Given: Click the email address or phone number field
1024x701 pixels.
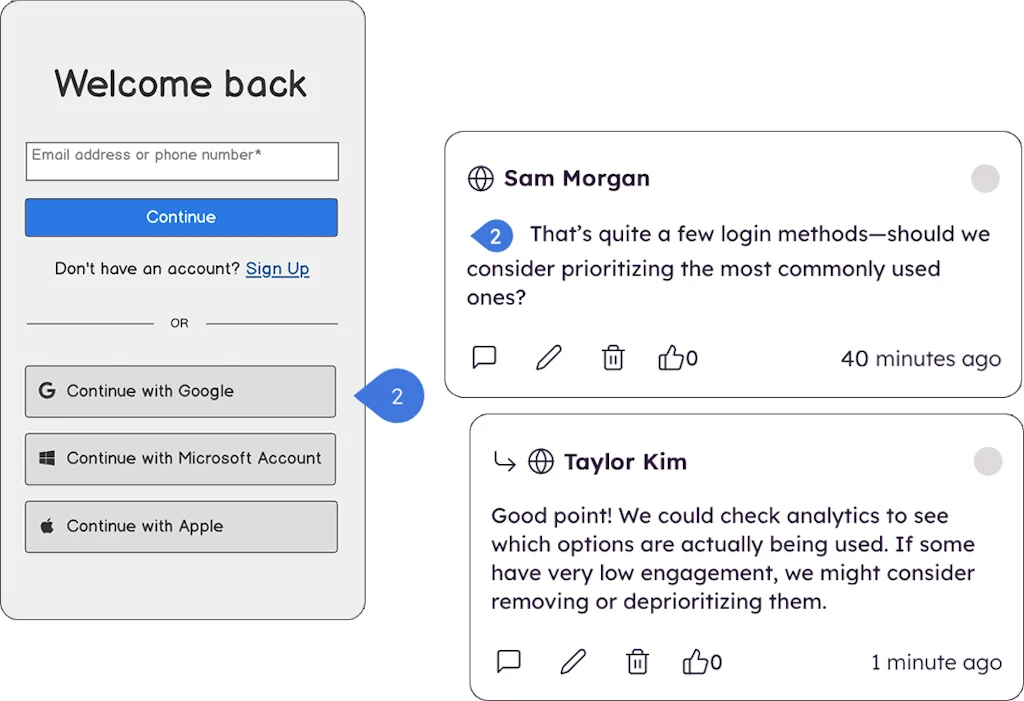Looking at the screenshot, I should tap(182, 161).
